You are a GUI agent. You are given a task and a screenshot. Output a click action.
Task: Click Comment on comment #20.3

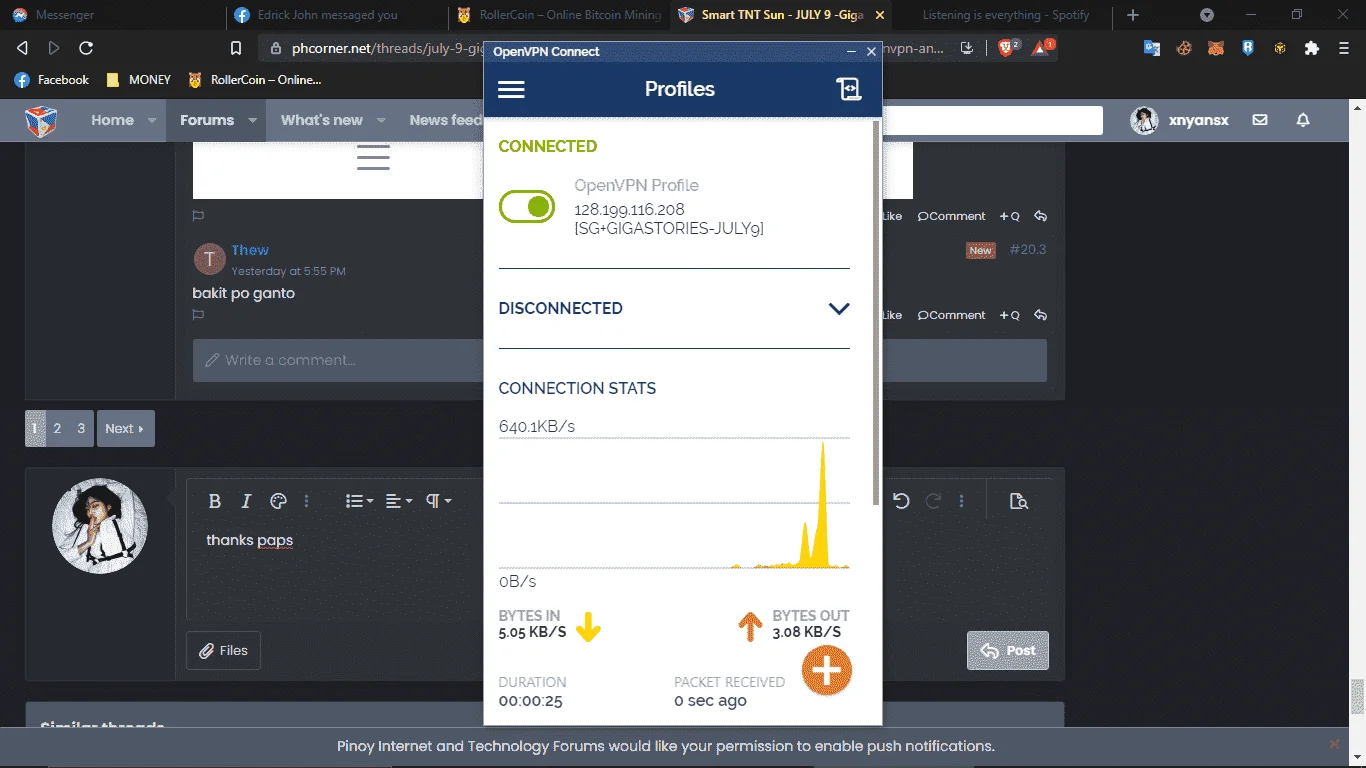pos(952,315)
